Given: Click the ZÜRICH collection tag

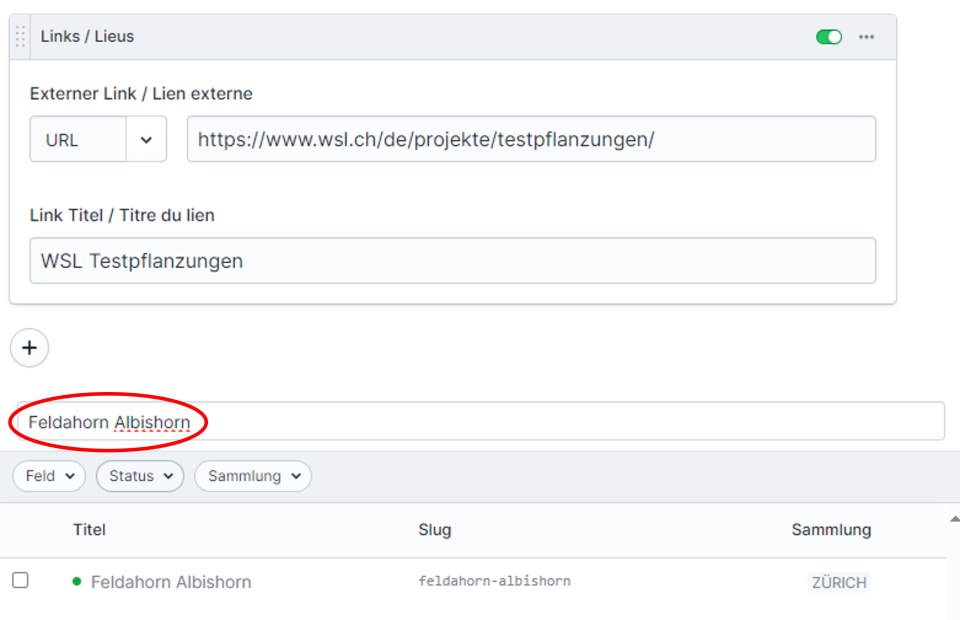Looking at the screenshot, I should (x=839, y=582).
